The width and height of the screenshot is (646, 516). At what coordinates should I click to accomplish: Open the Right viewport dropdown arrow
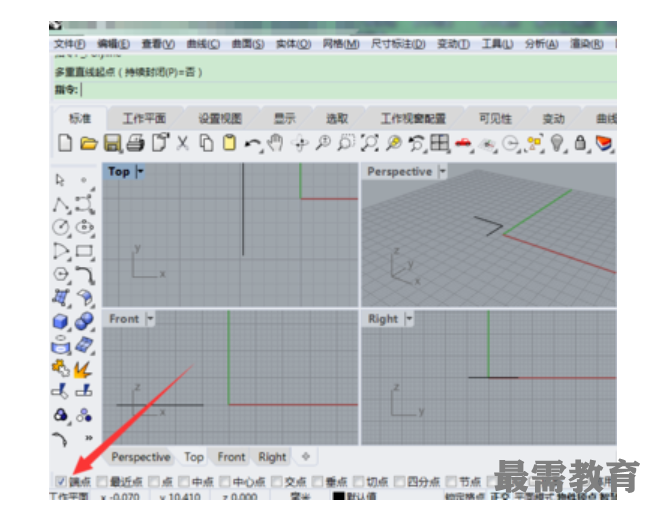click(x=409, y=318)
